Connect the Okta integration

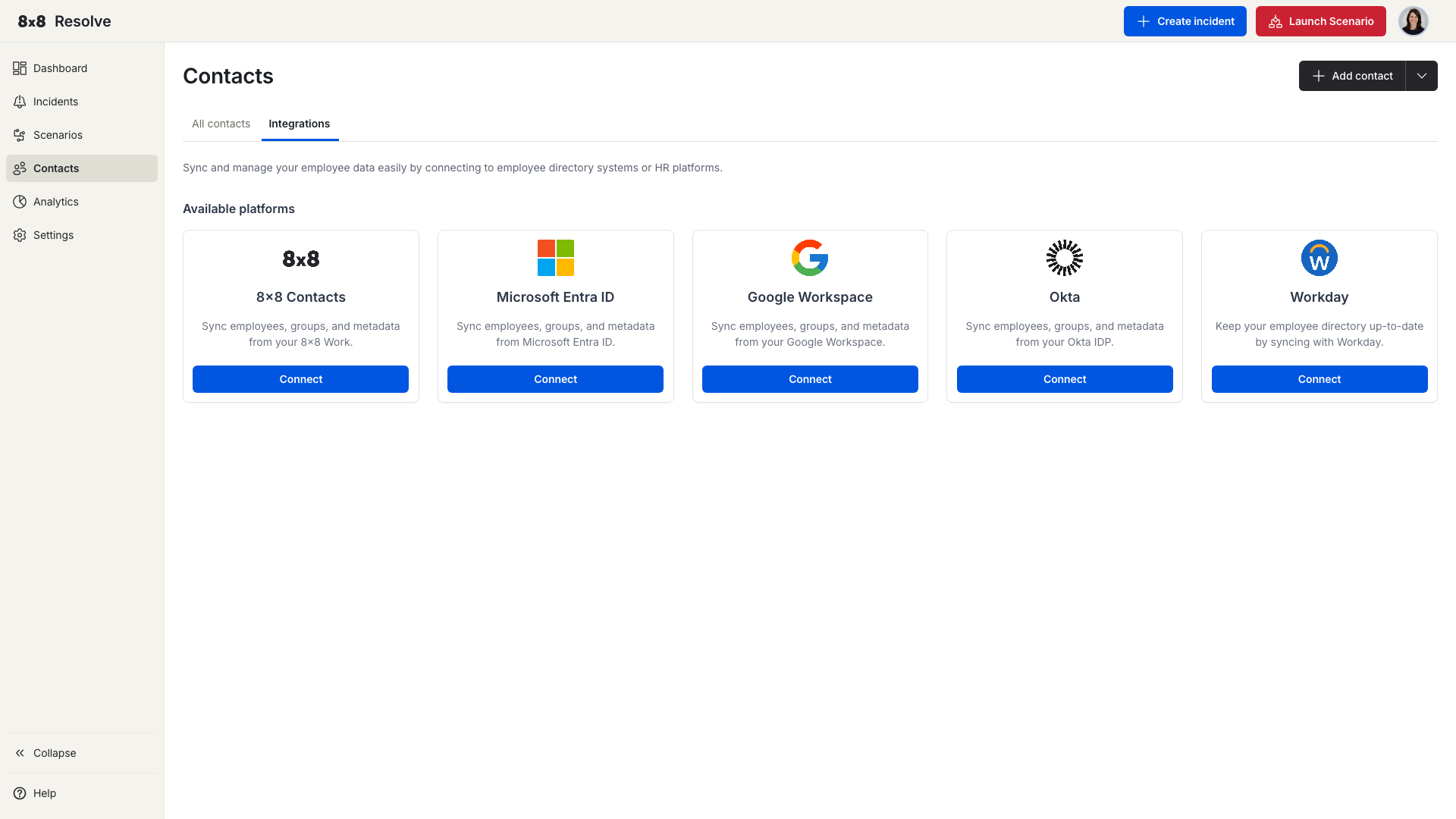click(1065, 379)
